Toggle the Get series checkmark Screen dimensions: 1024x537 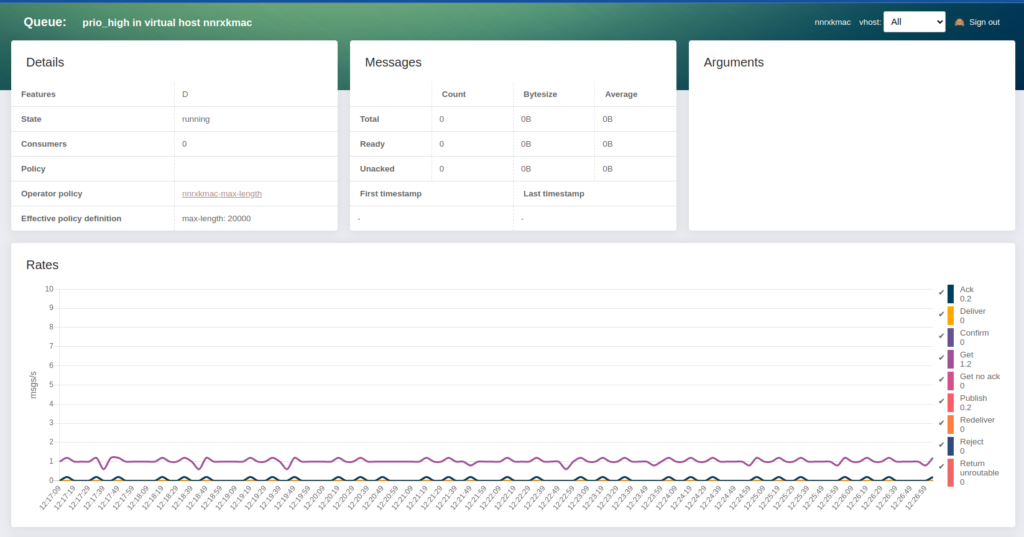(941, 358)
